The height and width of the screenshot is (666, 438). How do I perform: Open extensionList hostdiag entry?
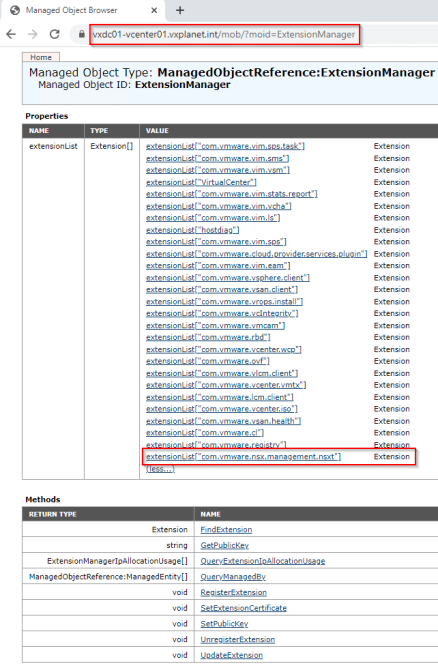pos(192,230)
